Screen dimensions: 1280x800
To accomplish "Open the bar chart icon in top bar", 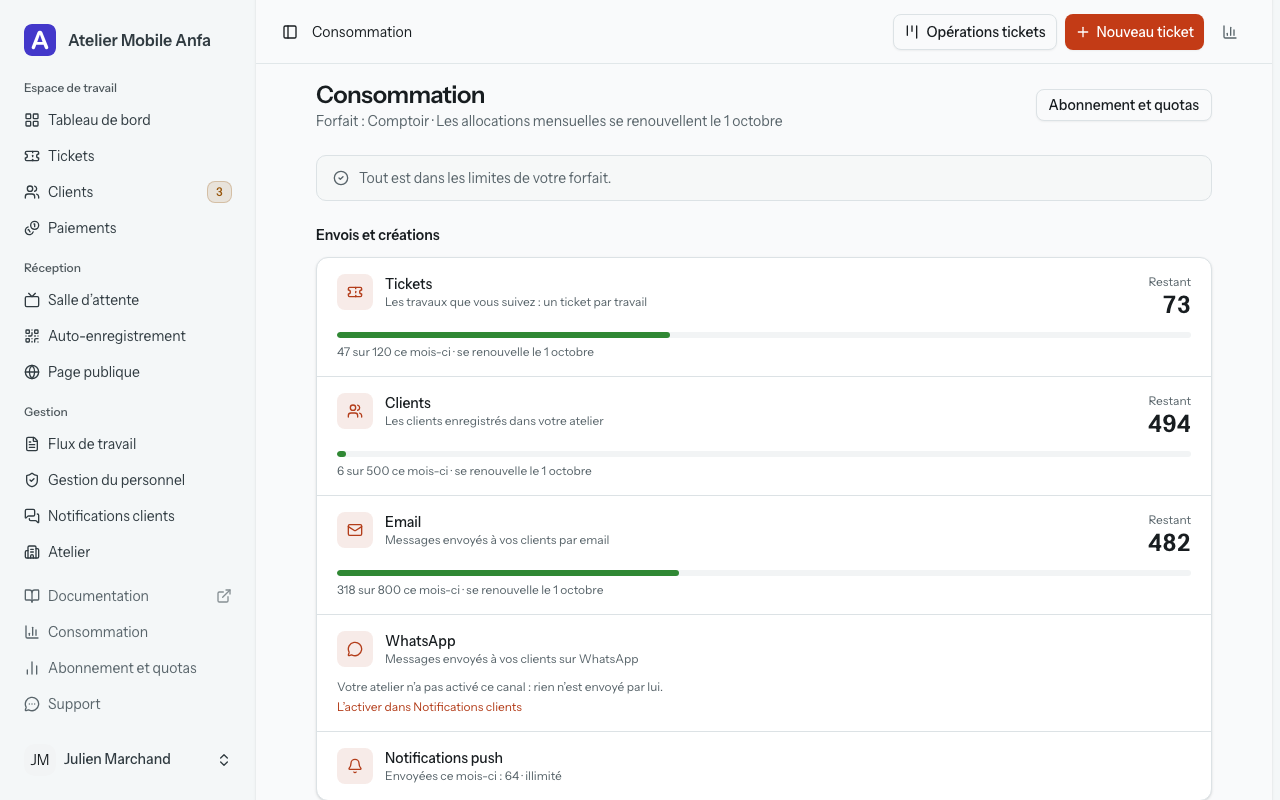I will pyautogui.click(x=1230, y=32).
